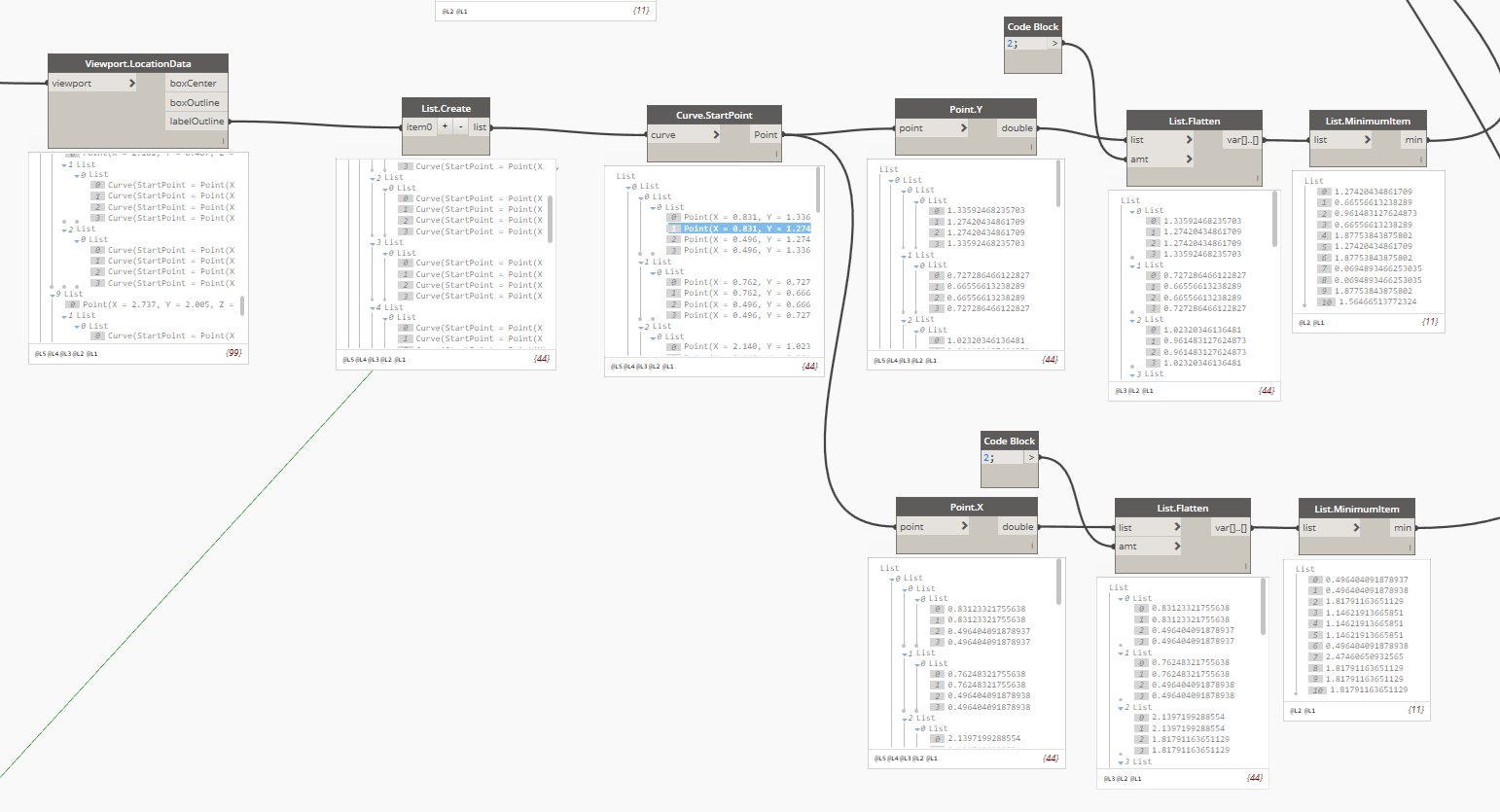The height and width of the screenshot is (812, 1500).
Task: Open list port chevron on List.MinimumItem after Point.Y chain
Action: (1367, 140)
